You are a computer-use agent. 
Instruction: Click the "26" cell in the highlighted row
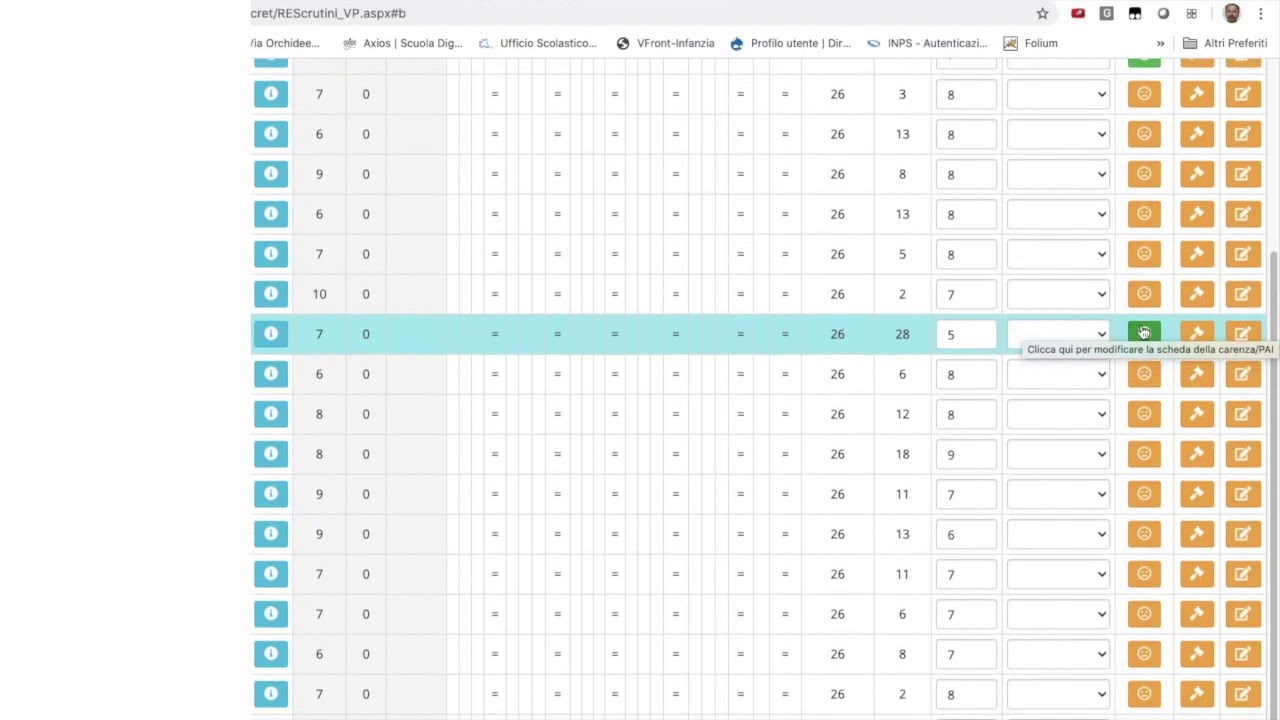pos(837,334)
